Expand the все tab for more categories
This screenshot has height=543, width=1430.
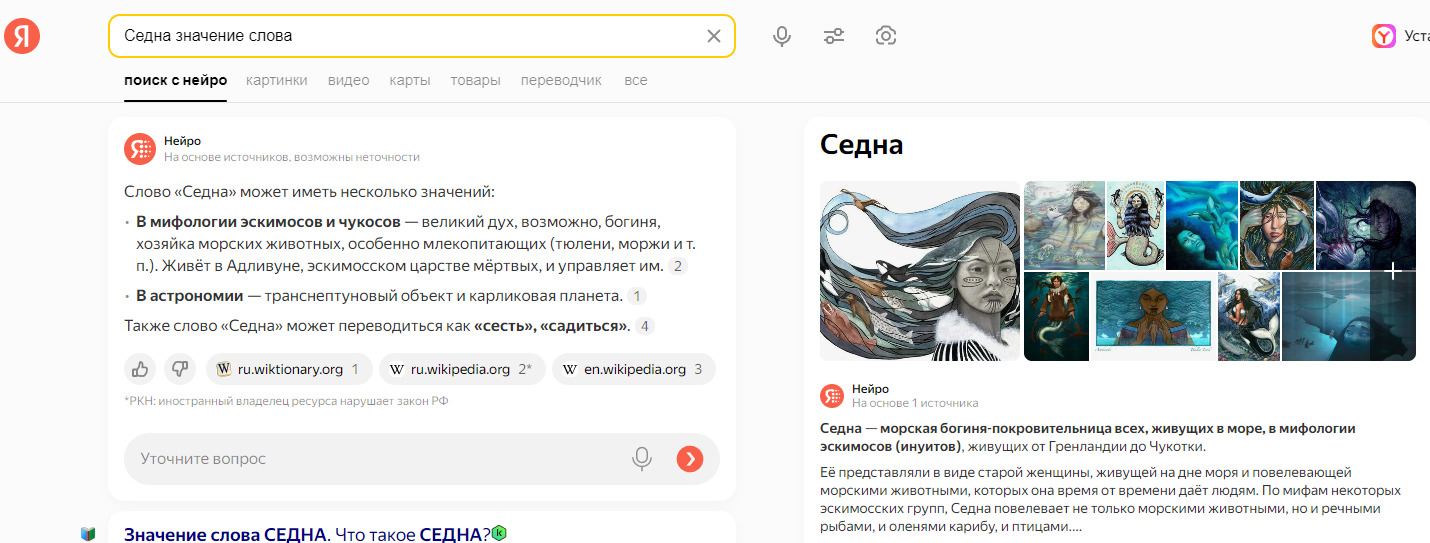(x=635, y=80)
